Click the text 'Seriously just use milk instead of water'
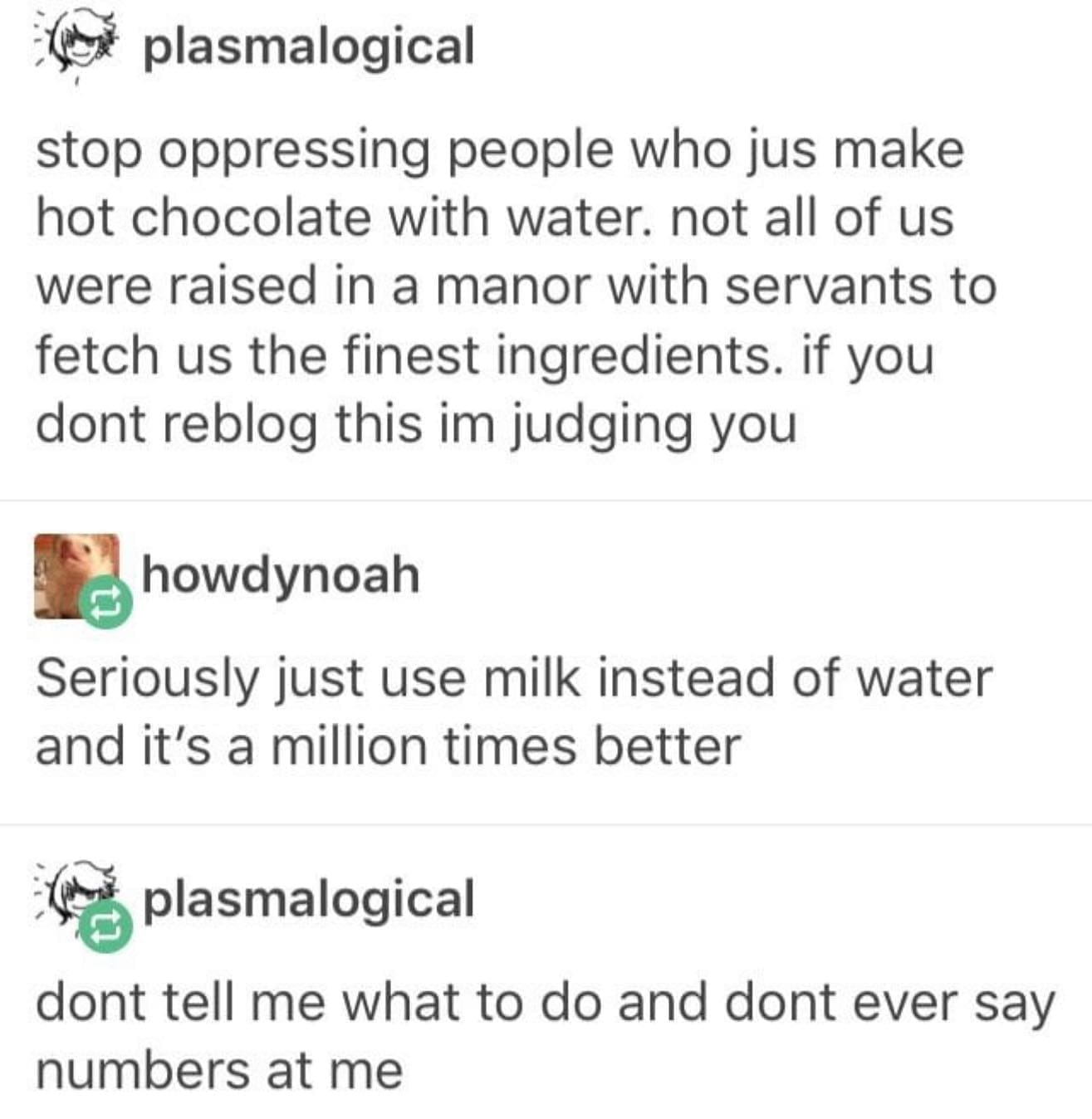The width and height of the screenshot is (1092, 1119). (x=514, y=680)
